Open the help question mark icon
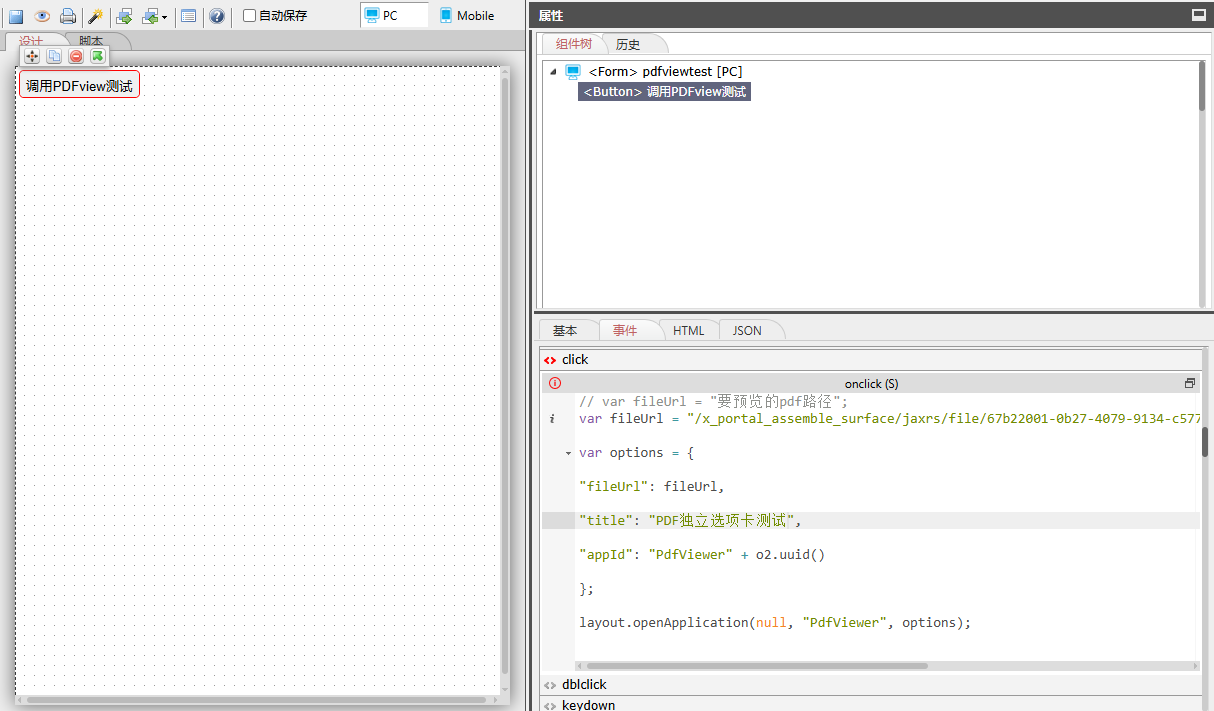 (217, 16)
